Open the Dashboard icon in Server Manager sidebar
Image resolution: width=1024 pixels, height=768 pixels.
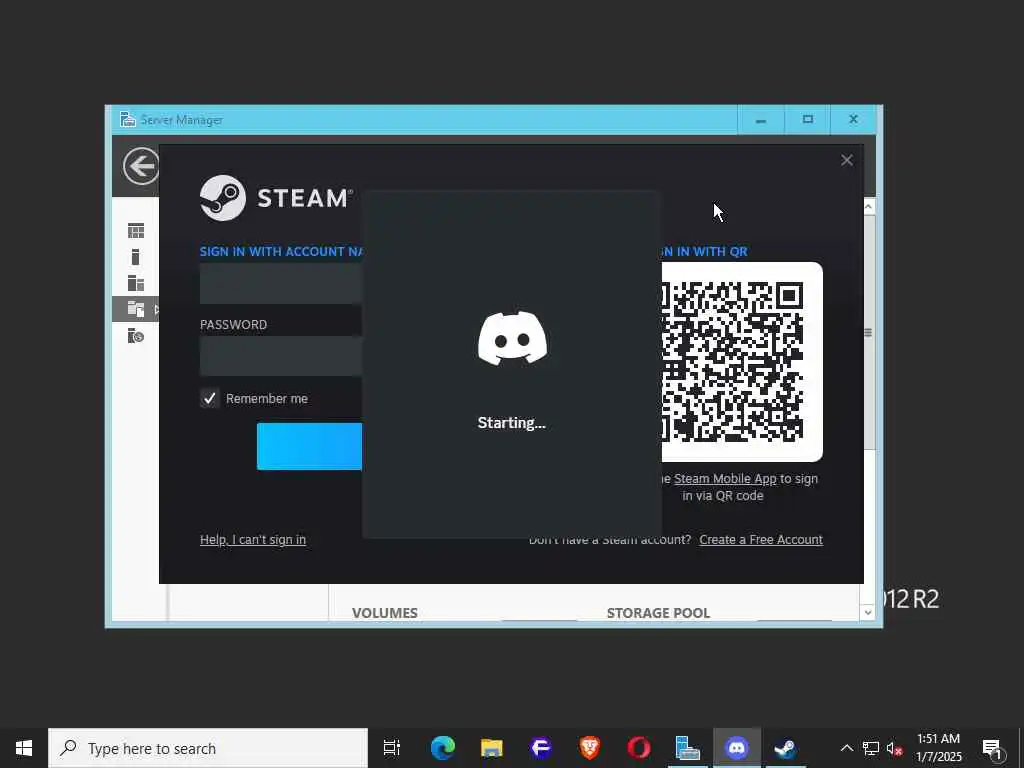pos(136,231)
